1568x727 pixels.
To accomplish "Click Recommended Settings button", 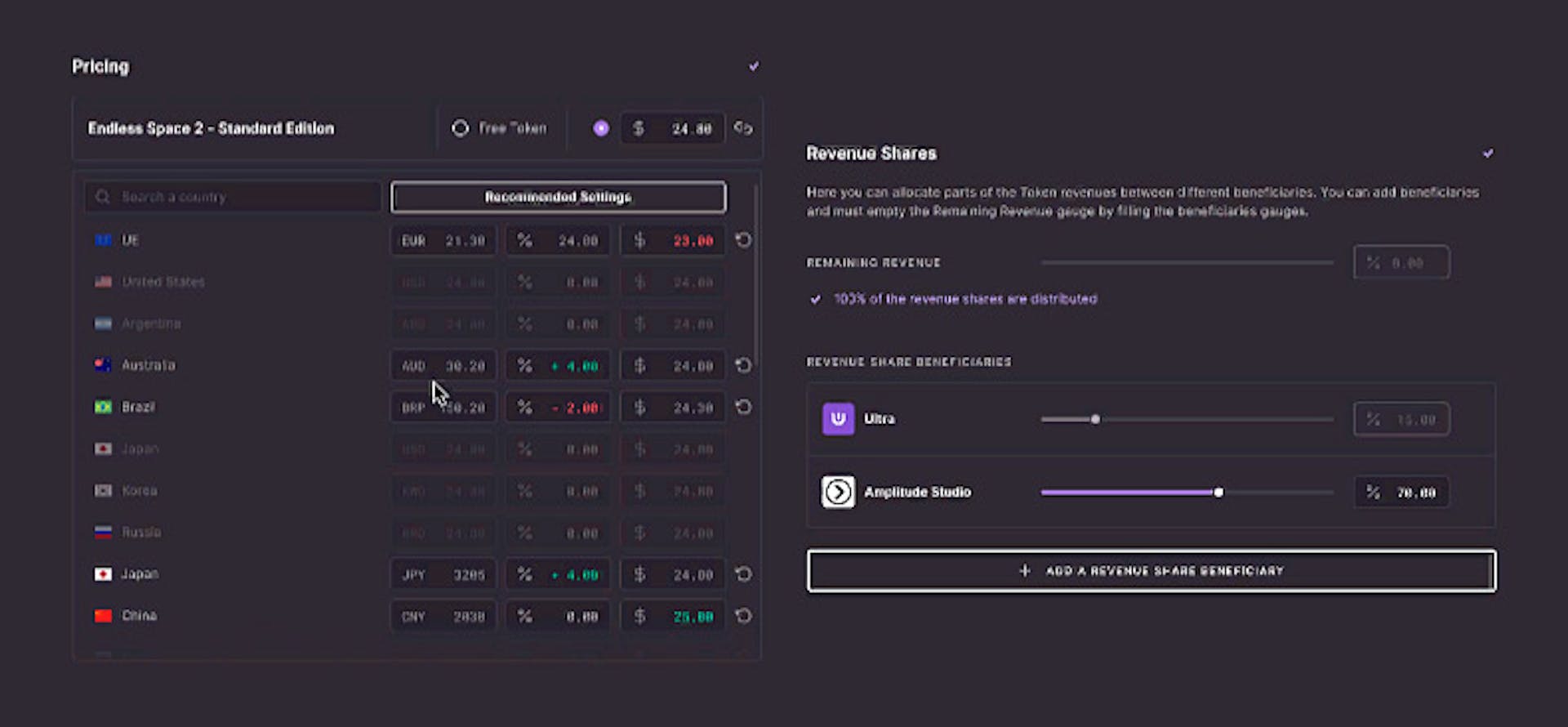I will click(x=559, y=197).
